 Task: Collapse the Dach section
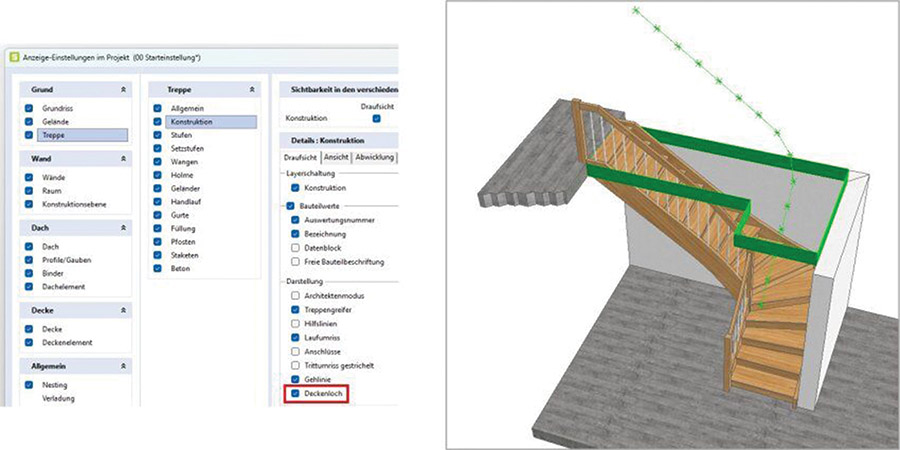pyautogui.click(x=122, y=228)
